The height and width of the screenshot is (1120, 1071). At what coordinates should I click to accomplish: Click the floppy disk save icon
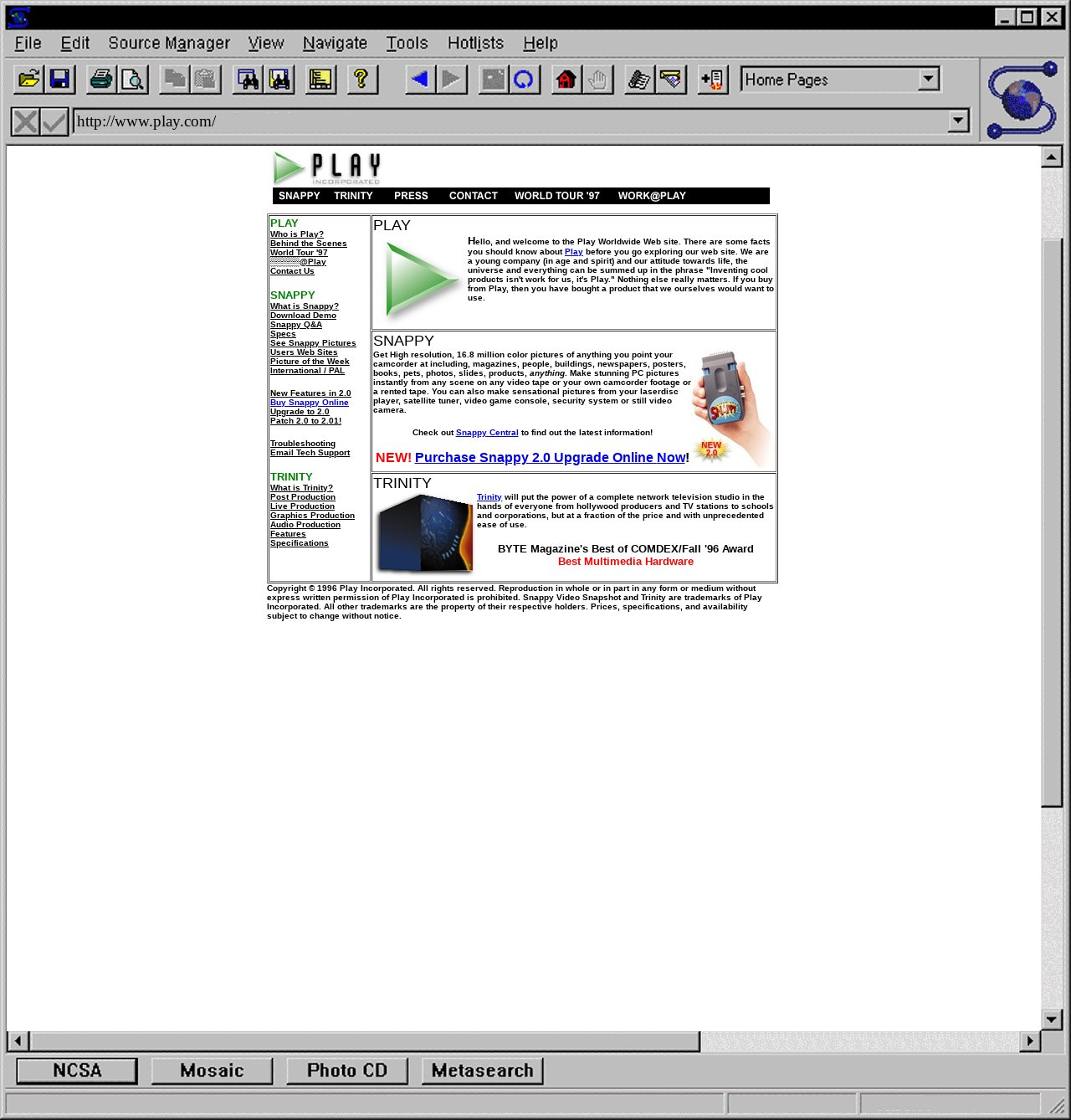(x=60, y=80)
